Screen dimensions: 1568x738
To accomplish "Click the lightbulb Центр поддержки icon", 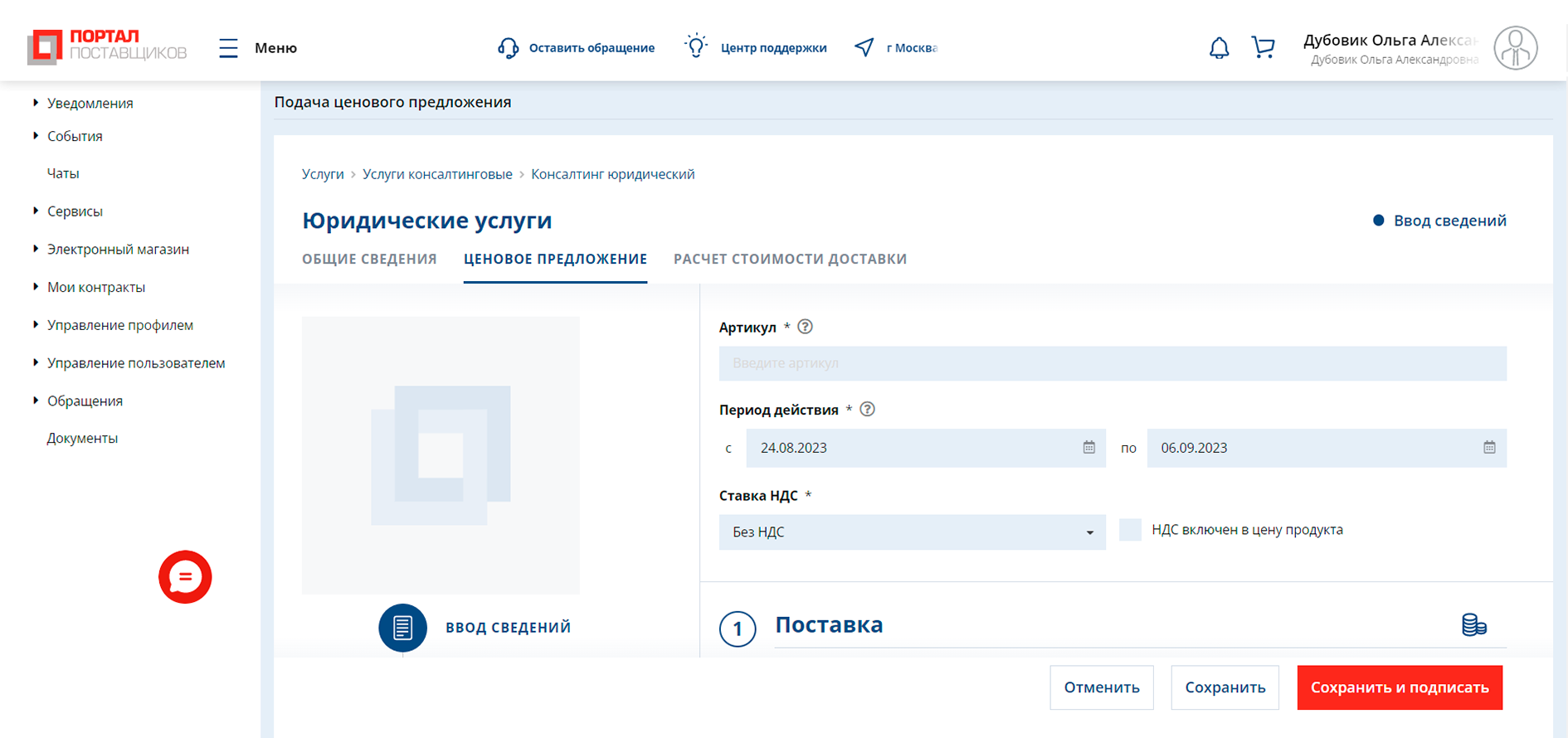I will click(x=696, y=46).
